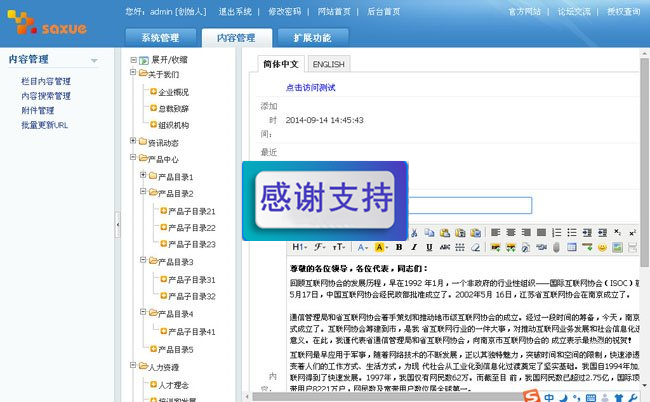The height and width of the screenshot is (402, 650).
Task: Click the Sogou 中 language mode icon
Action: [549, 397]
